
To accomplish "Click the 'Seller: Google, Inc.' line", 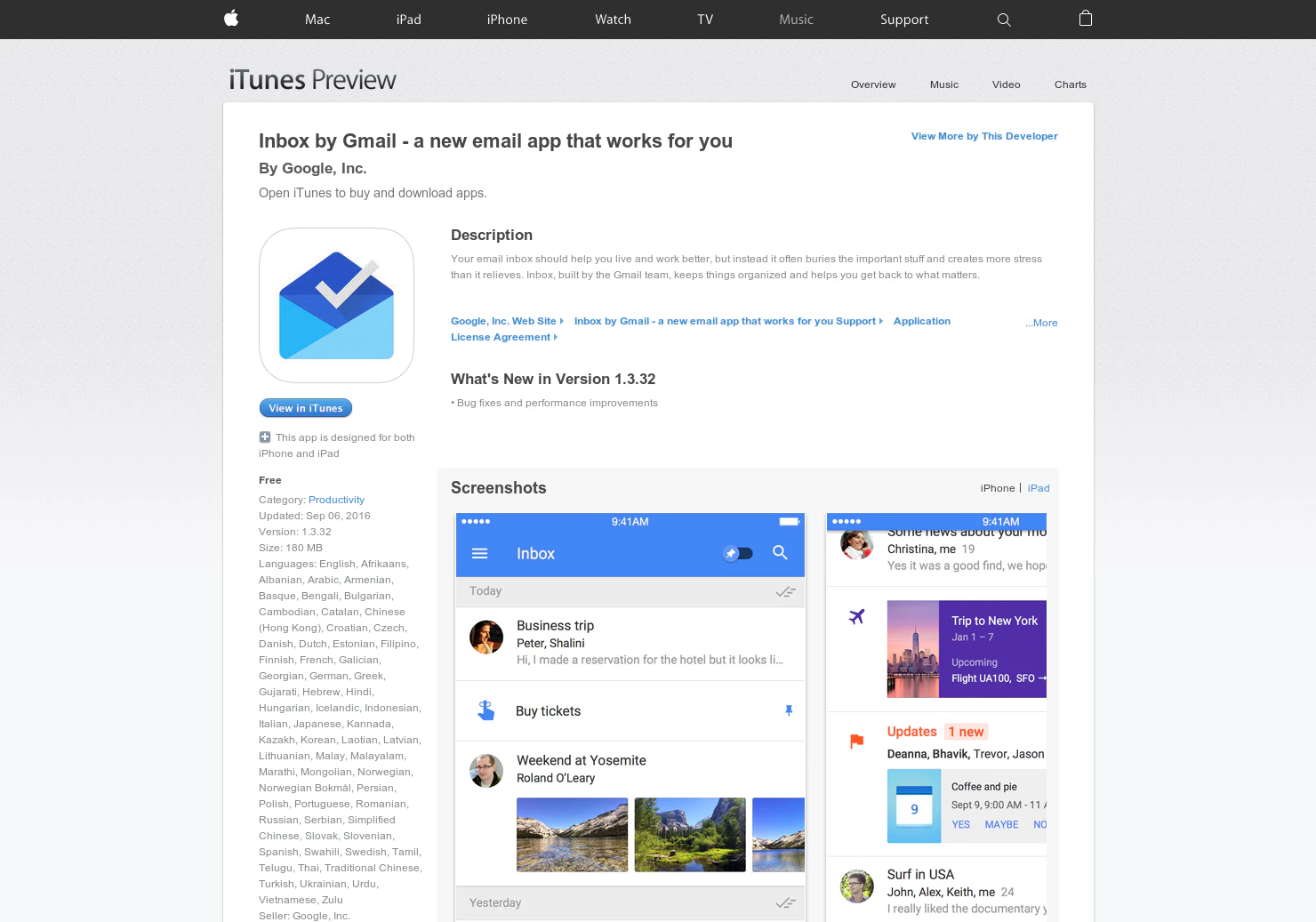I will point(304,916).
